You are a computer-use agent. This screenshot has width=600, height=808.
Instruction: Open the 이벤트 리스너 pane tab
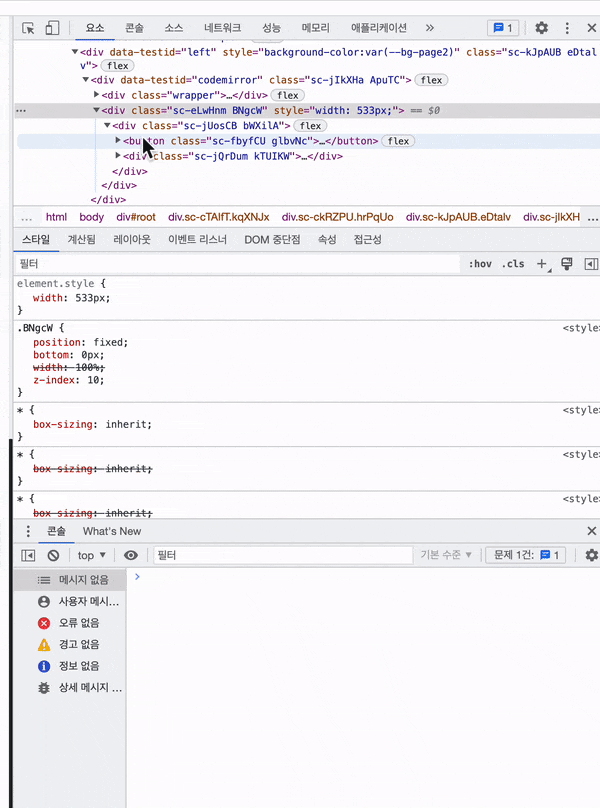pyautogui.click(x=197, y=240)
